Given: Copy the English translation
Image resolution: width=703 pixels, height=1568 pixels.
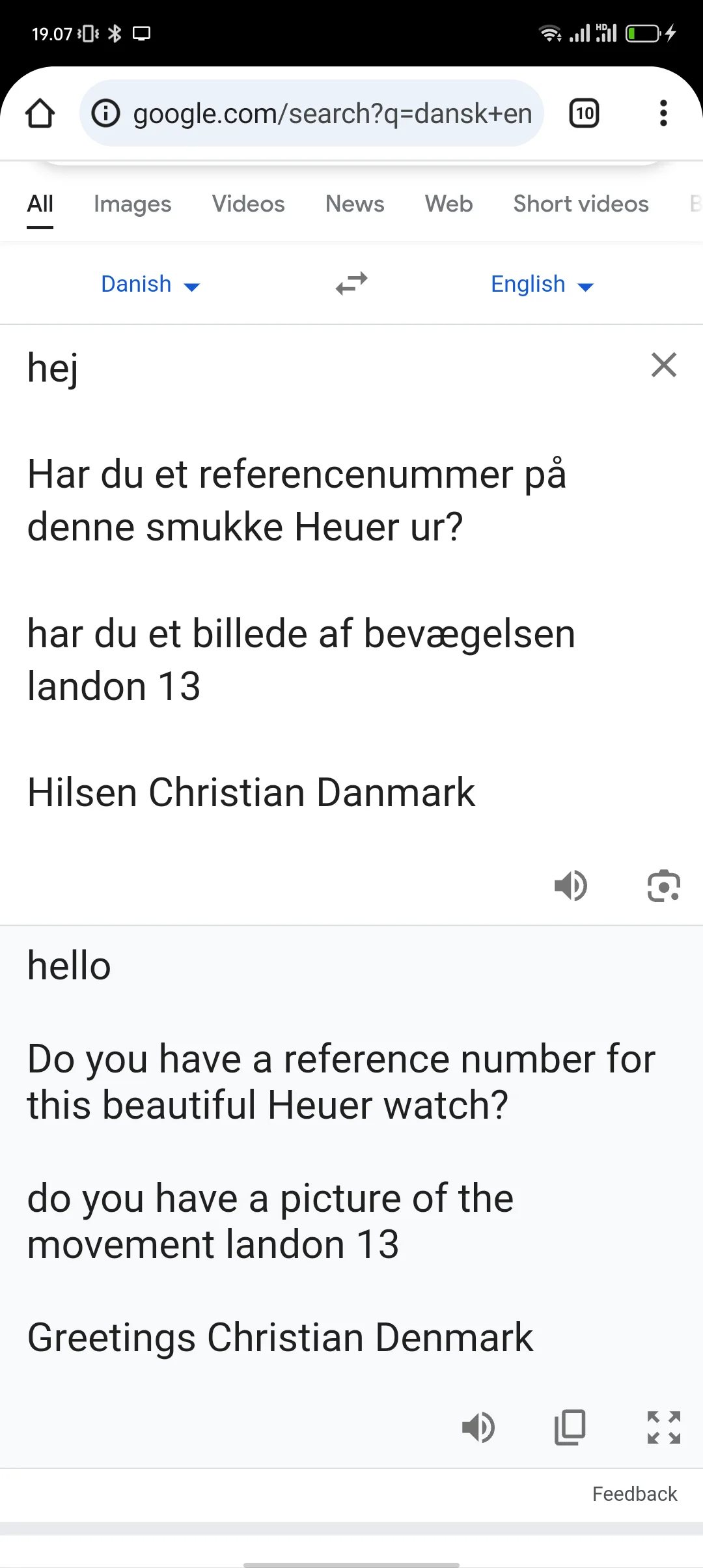Looking at the screenshot, I should (x=570, y=1427).
